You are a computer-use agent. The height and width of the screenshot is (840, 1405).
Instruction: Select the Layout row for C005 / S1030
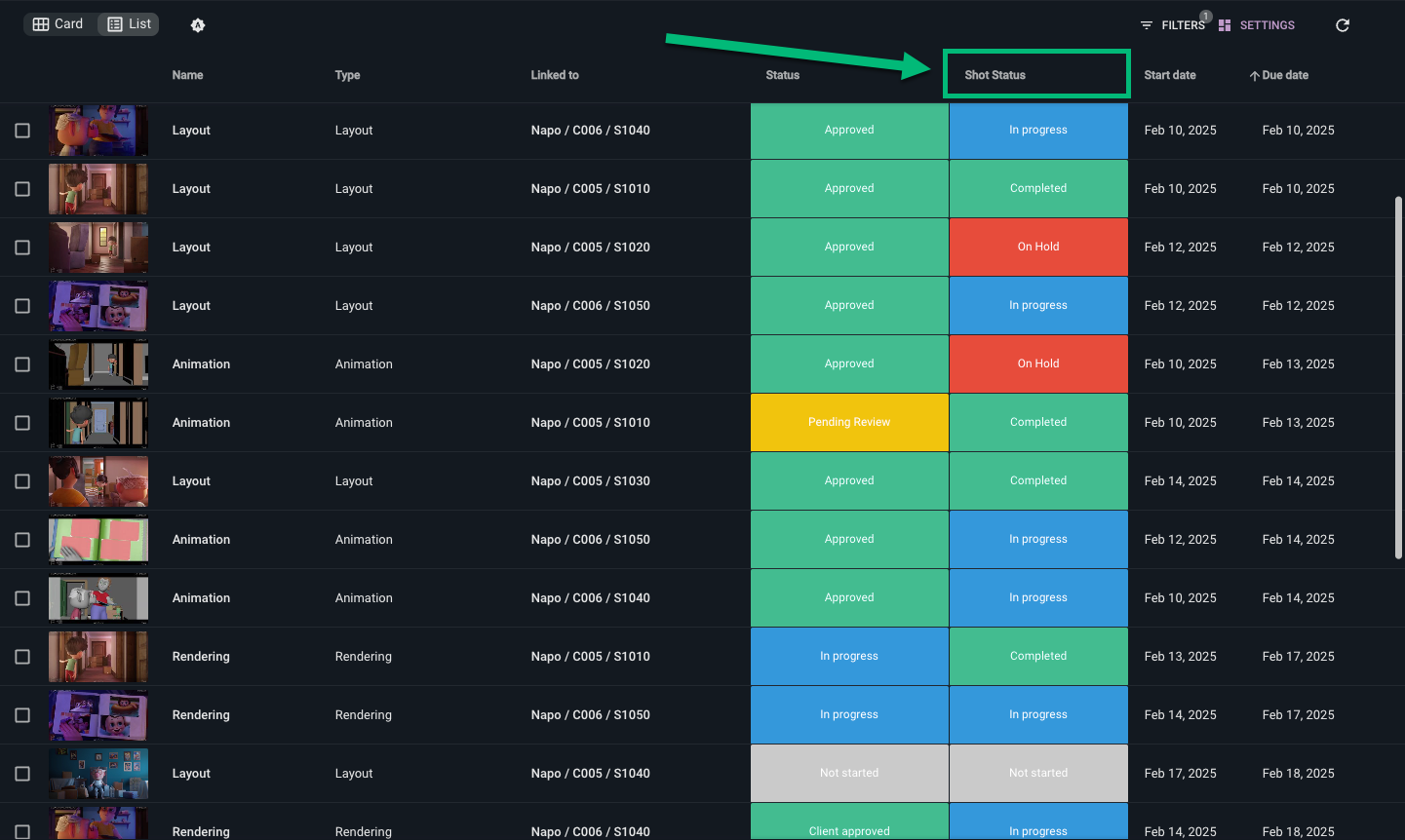22,481
